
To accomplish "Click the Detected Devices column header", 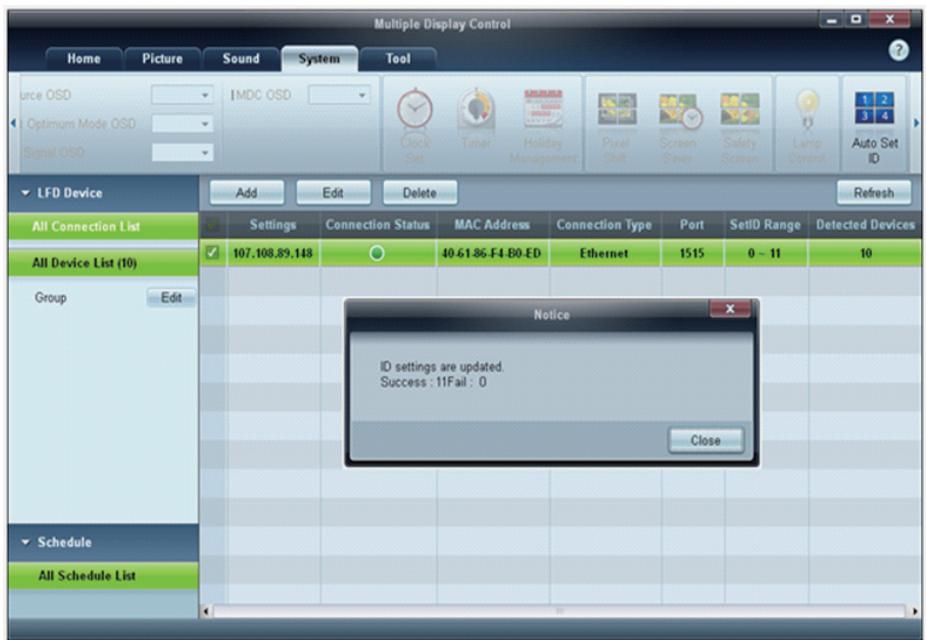I will (x=865, y=225).
